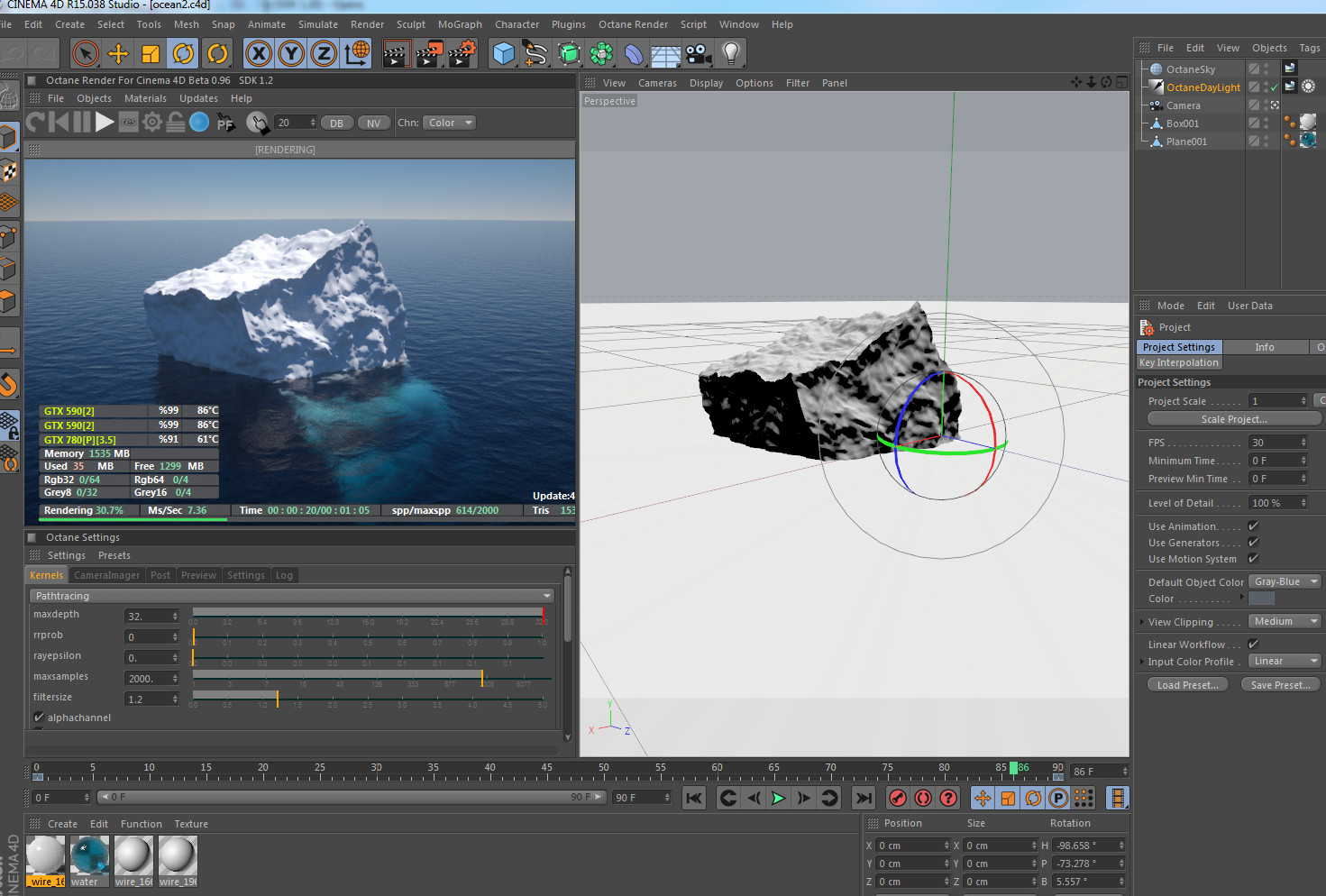Screen dimensions: 1326x896
Task: Select the Scale tool in top toolbar
Action: [151, 54]
